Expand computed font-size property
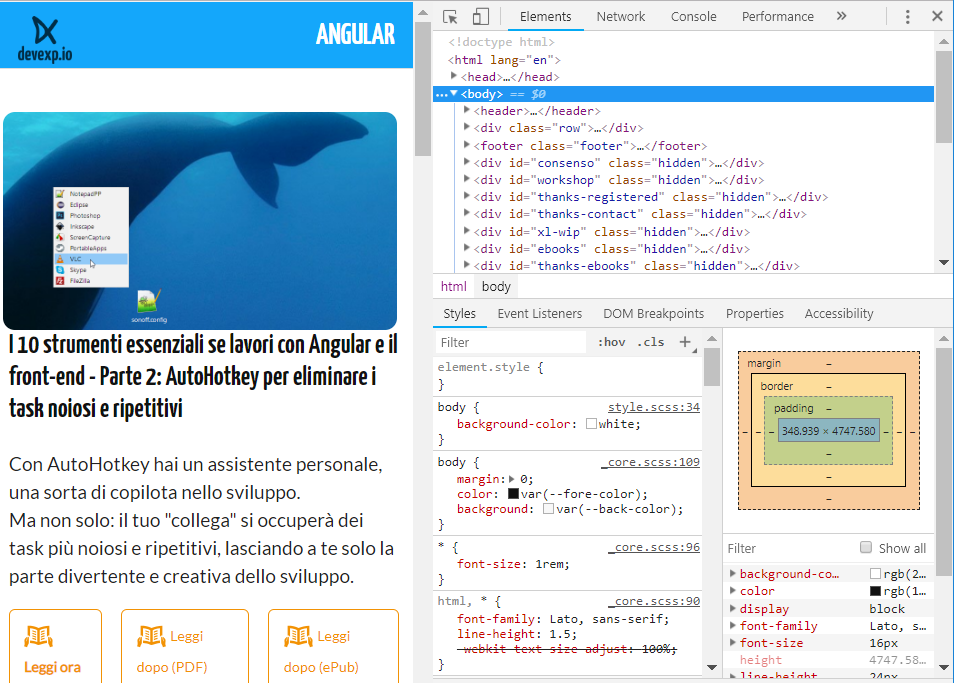Viewport: 954px width, 683px height. [x=733, y=642]
